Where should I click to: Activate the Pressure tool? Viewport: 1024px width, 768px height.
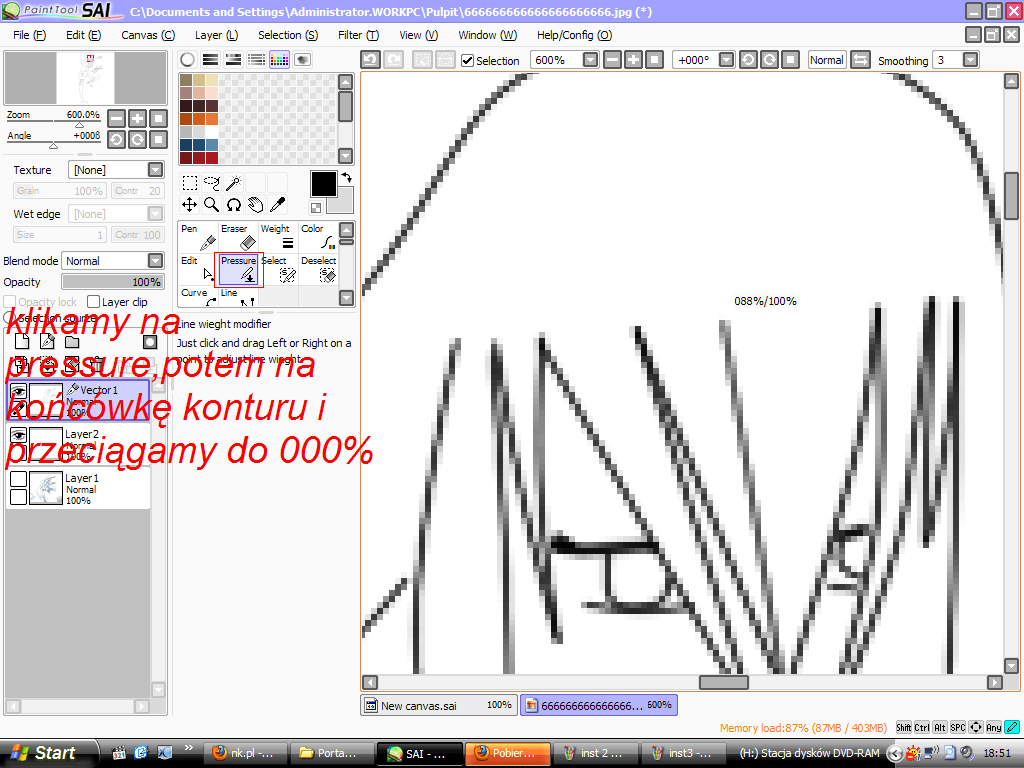(238, 269)
